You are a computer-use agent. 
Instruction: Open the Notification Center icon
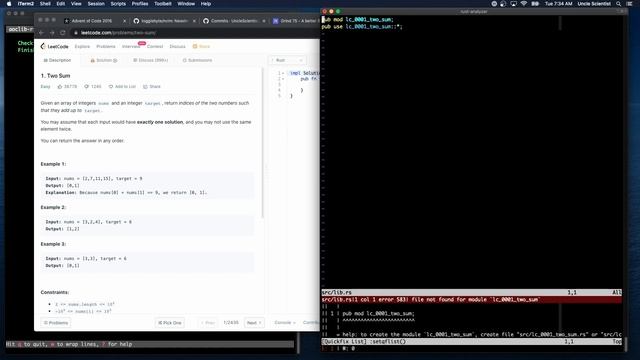(x=629, y=4)
